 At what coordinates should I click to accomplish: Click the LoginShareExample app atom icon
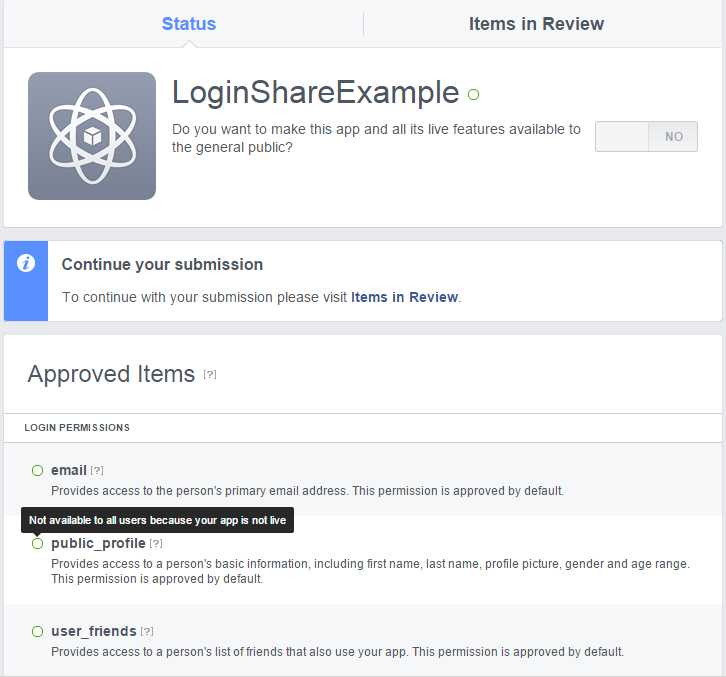[x=92, y=136]
